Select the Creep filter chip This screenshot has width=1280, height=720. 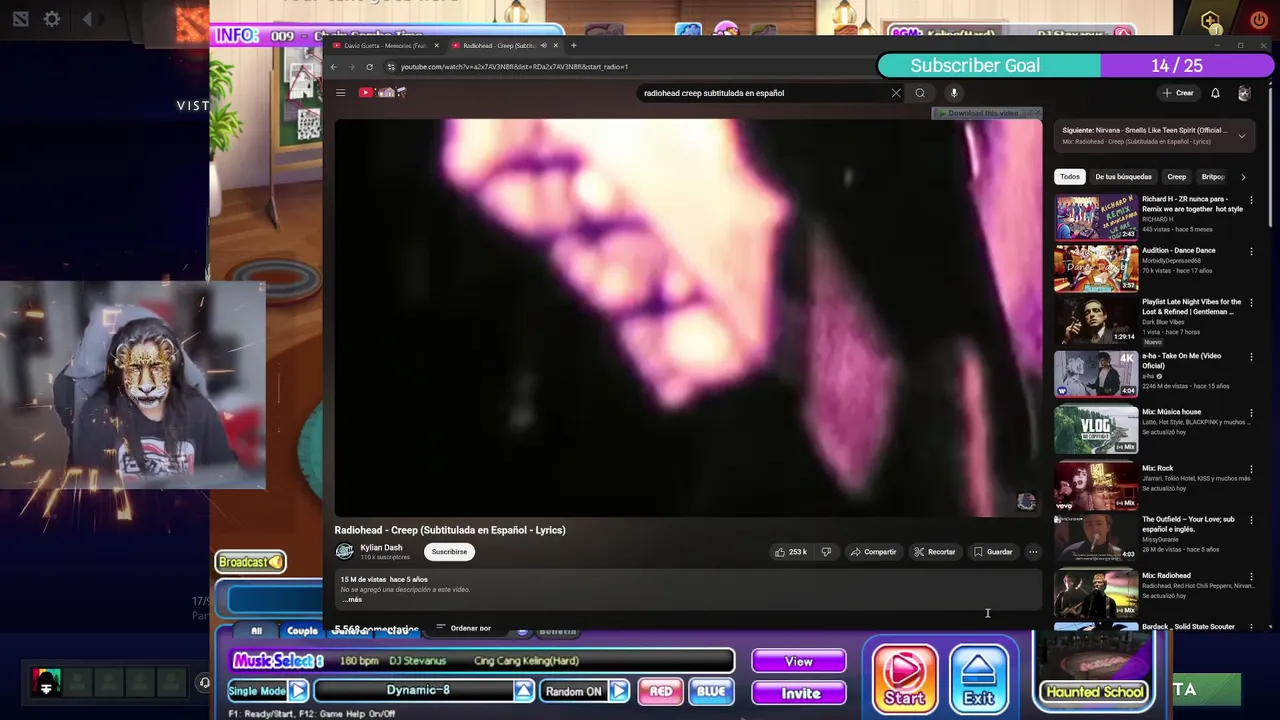1177,177
